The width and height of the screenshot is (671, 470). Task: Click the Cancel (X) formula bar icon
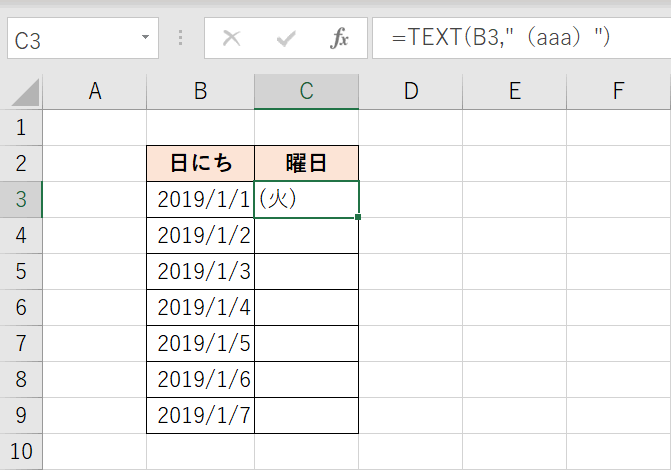tap(231, 39)
